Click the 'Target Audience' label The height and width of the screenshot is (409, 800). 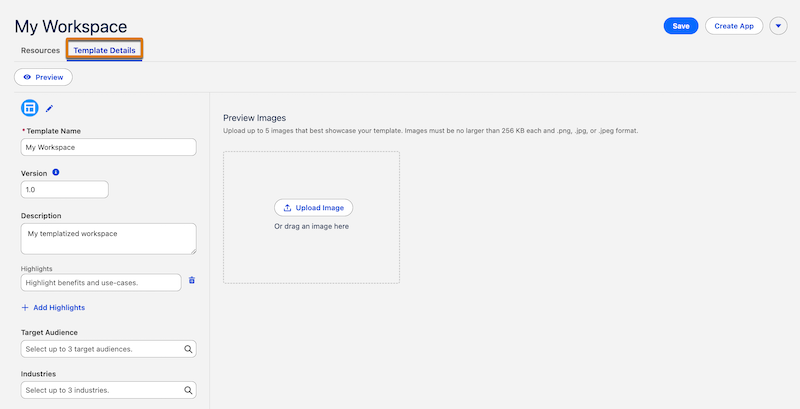[x=49, y=333]
